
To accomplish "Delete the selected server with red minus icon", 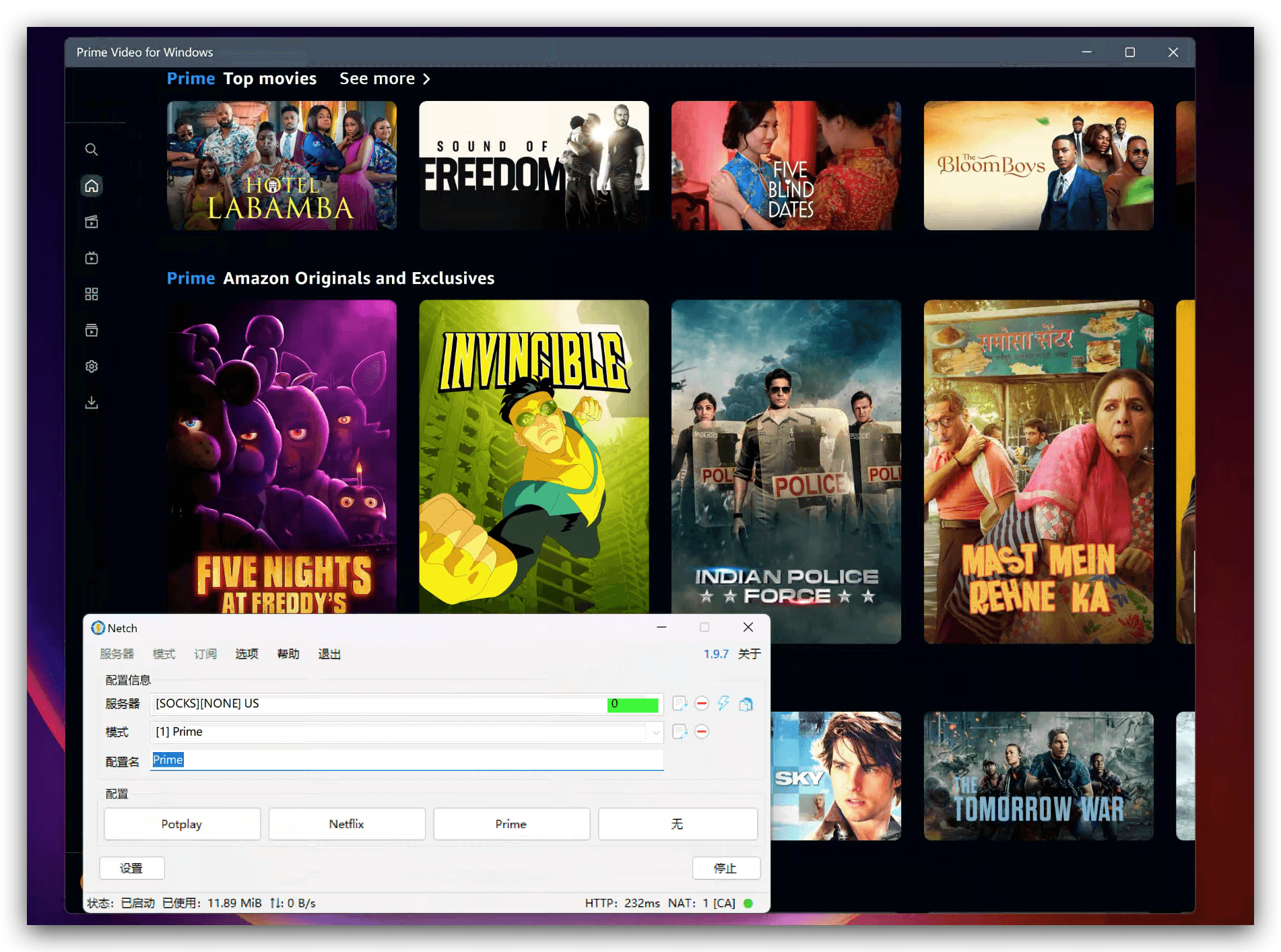I will pyautogui.click(x=702, y=704).
